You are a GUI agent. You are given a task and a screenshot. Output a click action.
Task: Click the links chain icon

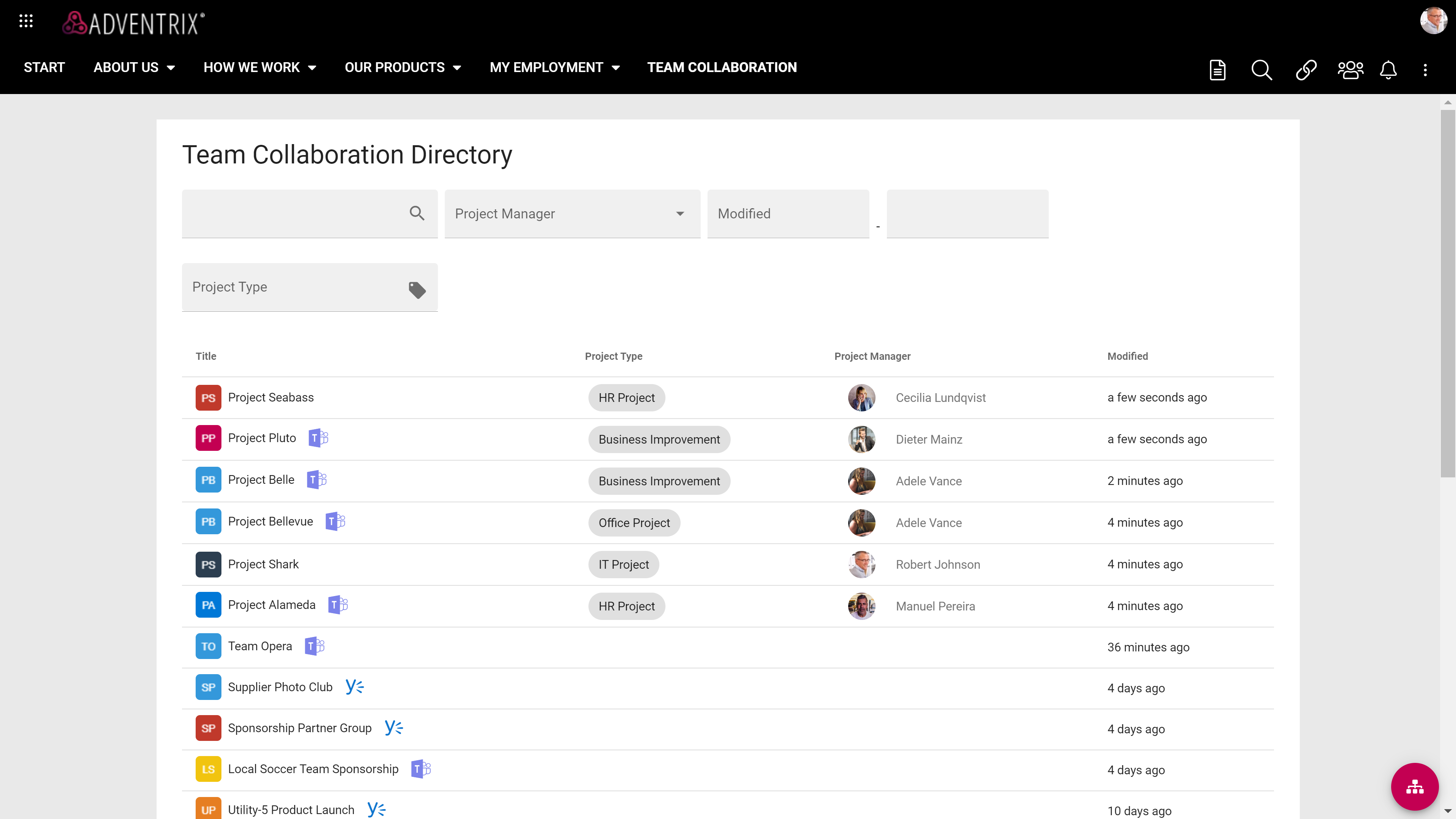tap(1305, 70)
